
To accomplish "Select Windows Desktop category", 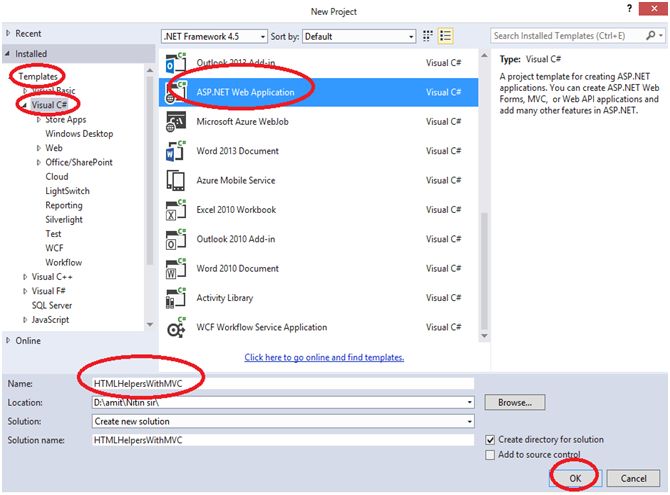I will pyautogui.click(x=79, y=134).
